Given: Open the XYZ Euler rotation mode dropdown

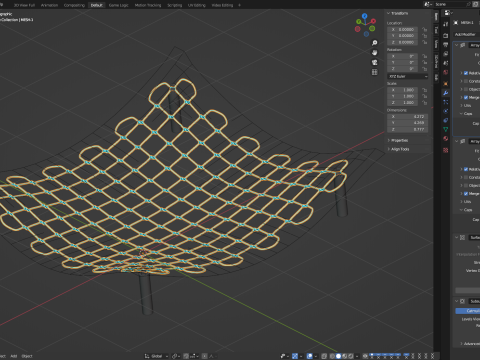Looking at the screenshot, I should [x=407, y=76].
